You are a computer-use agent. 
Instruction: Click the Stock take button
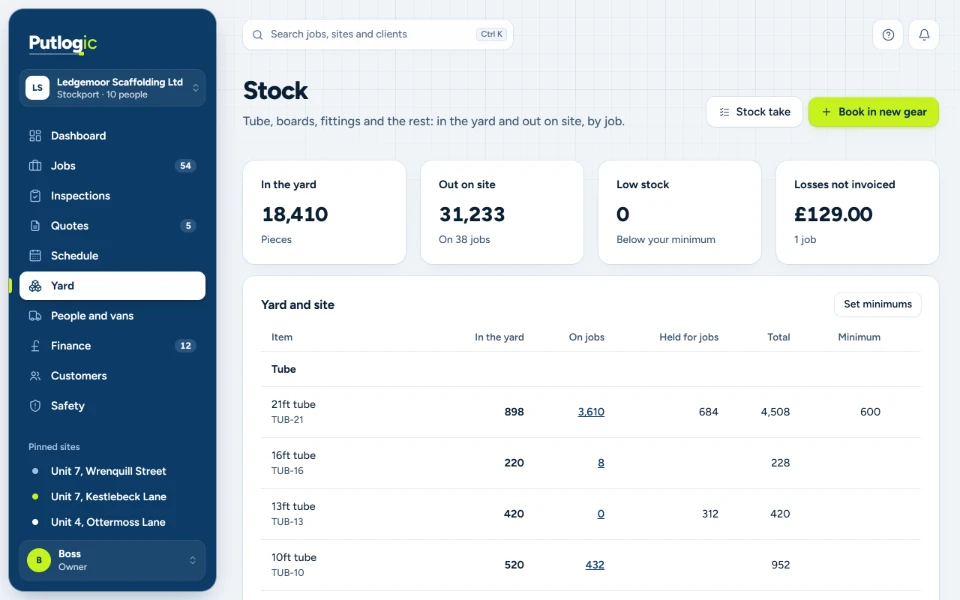[x=754, y=112]
